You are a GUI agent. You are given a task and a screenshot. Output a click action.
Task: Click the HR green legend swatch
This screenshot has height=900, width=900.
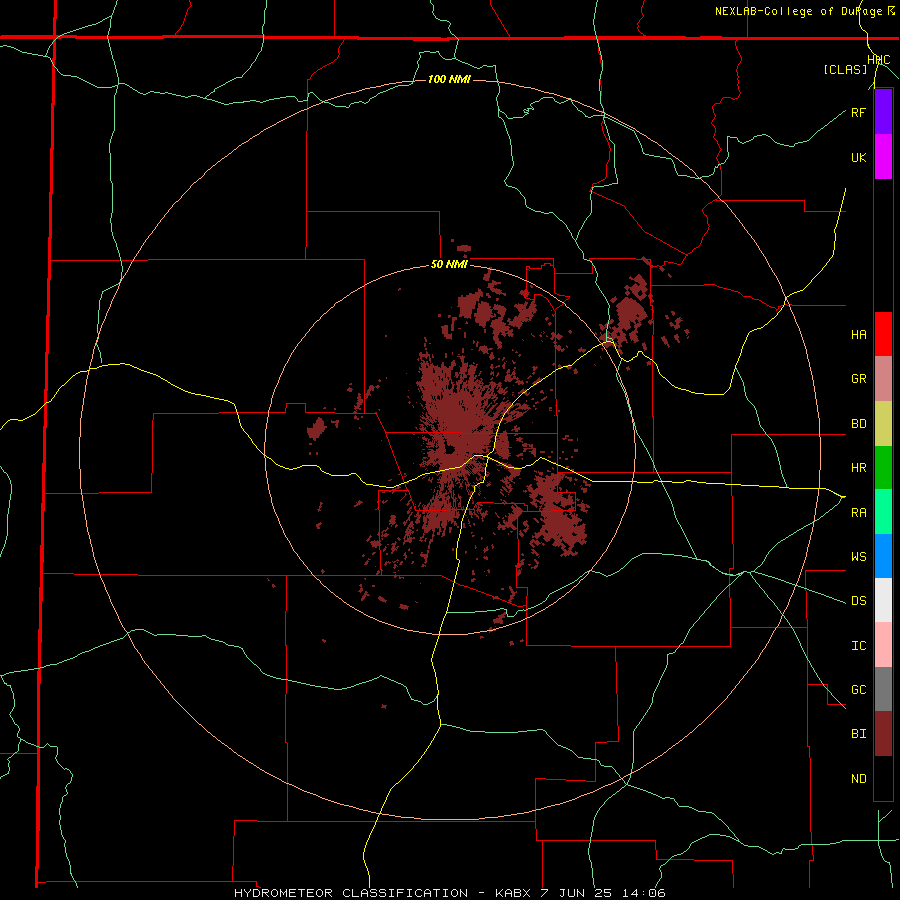click(883, 468)
